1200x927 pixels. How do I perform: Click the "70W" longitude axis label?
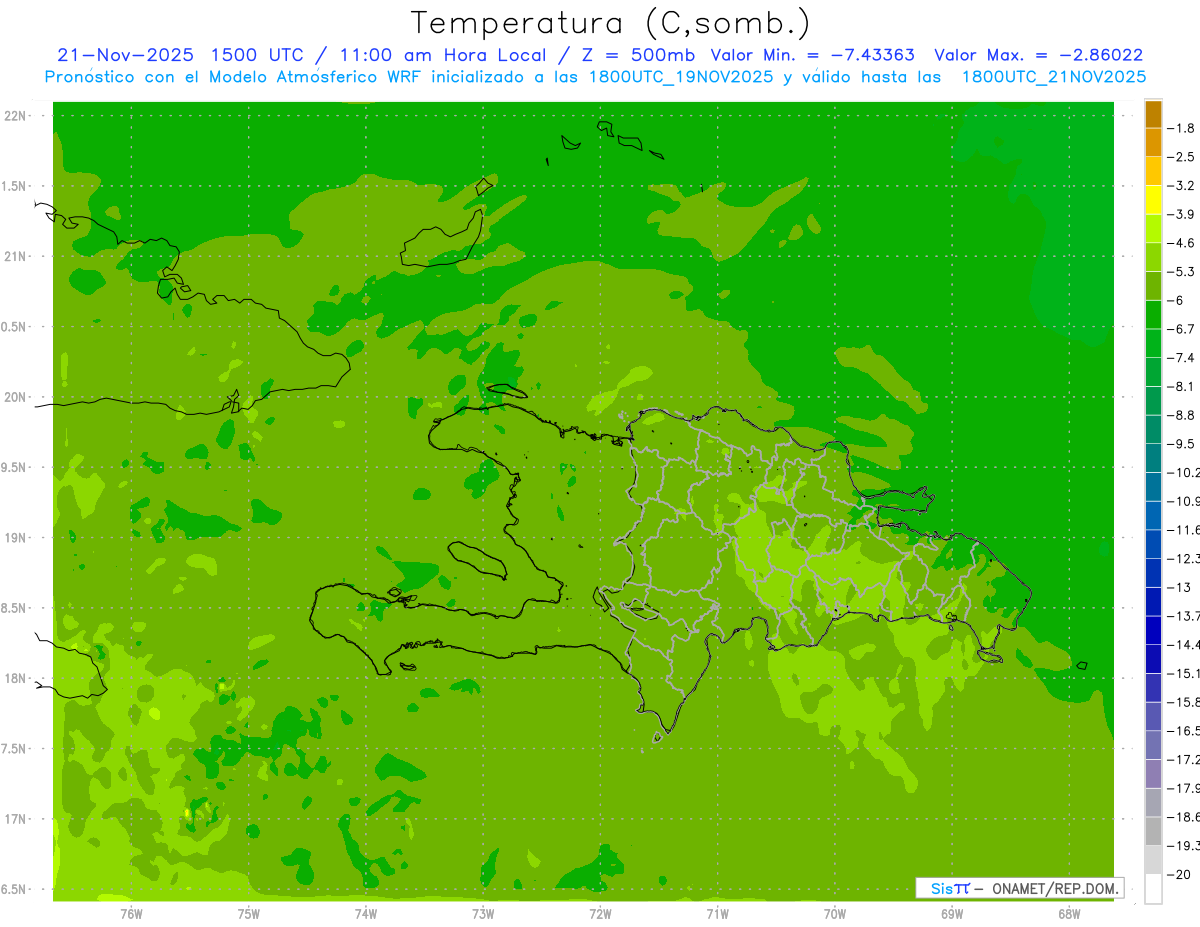[835, 914]
